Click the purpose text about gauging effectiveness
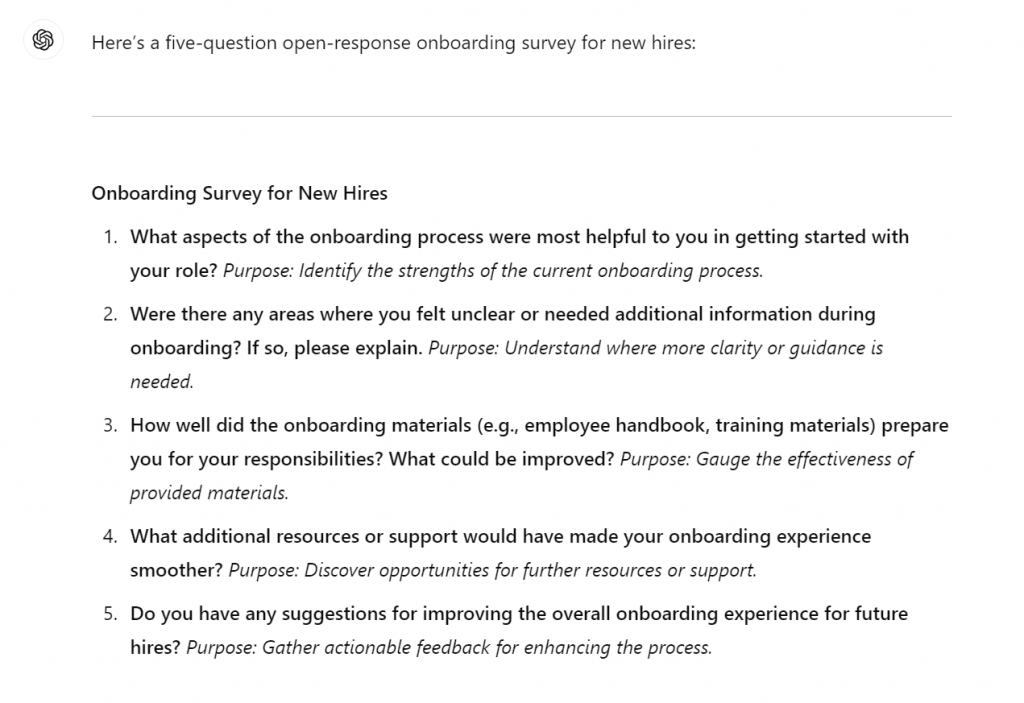1024x703 pixels. pyautogui.click(x=766, y=459)
